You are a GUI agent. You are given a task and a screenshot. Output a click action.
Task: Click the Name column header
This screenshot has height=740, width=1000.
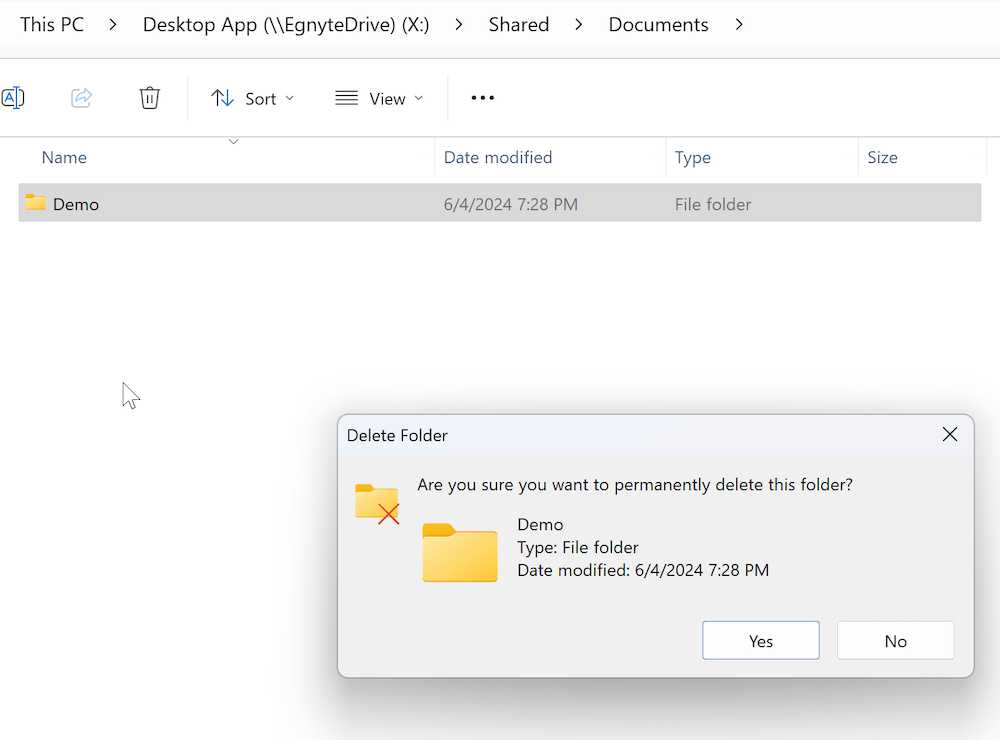[x=64, y=157]
